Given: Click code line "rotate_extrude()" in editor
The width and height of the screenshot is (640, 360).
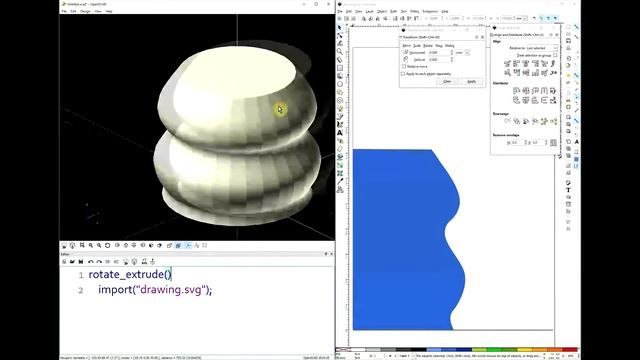Looking at the screenshot, I should click(130, 274).
